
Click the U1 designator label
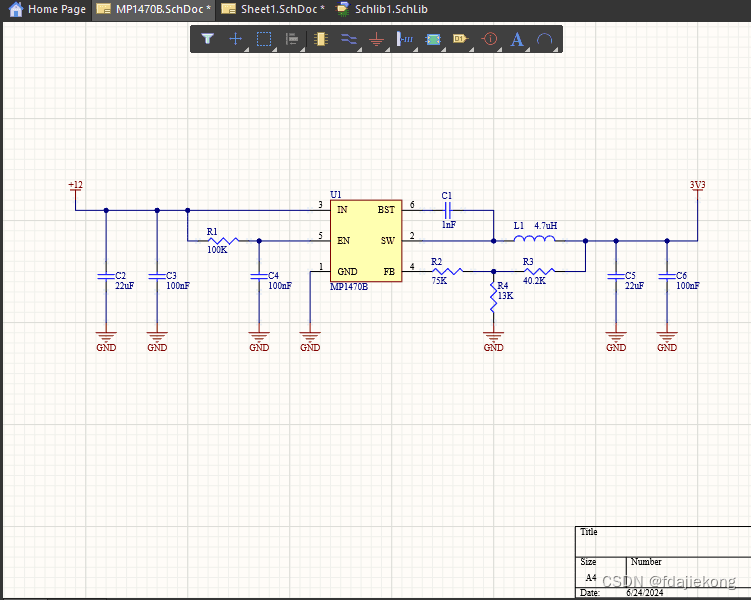tap(336, 194)
